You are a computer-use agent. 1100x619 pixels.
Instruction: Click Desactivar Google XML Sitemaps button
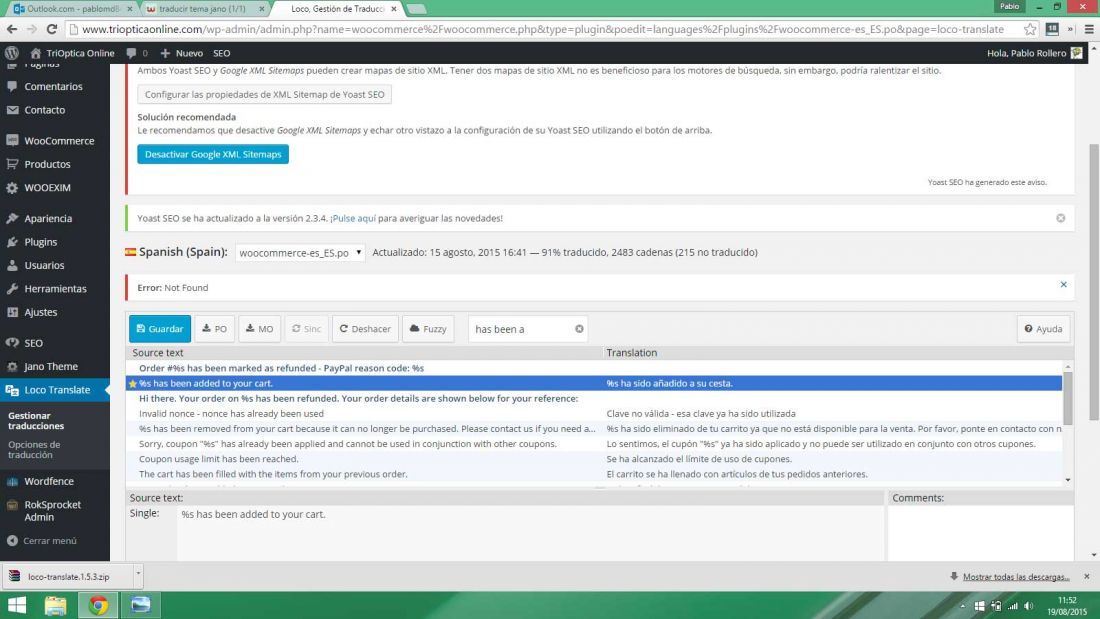(x=213, y=154)
